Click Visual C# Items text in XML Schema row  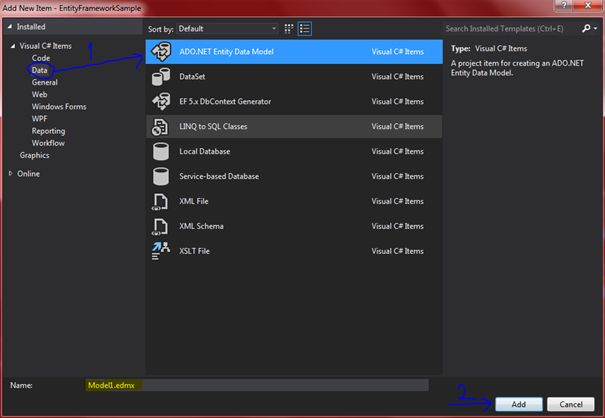397,226
